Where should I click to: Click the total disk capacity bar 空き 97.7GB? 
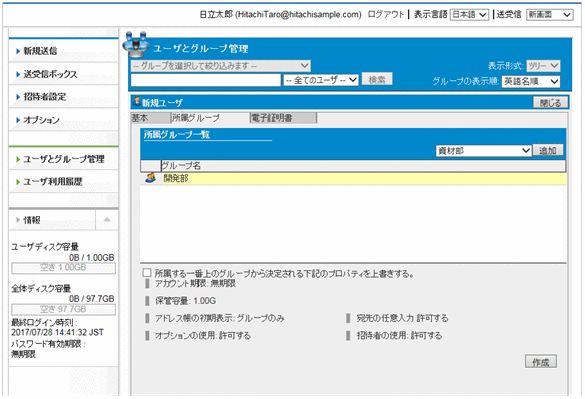(x=63, y=309)
